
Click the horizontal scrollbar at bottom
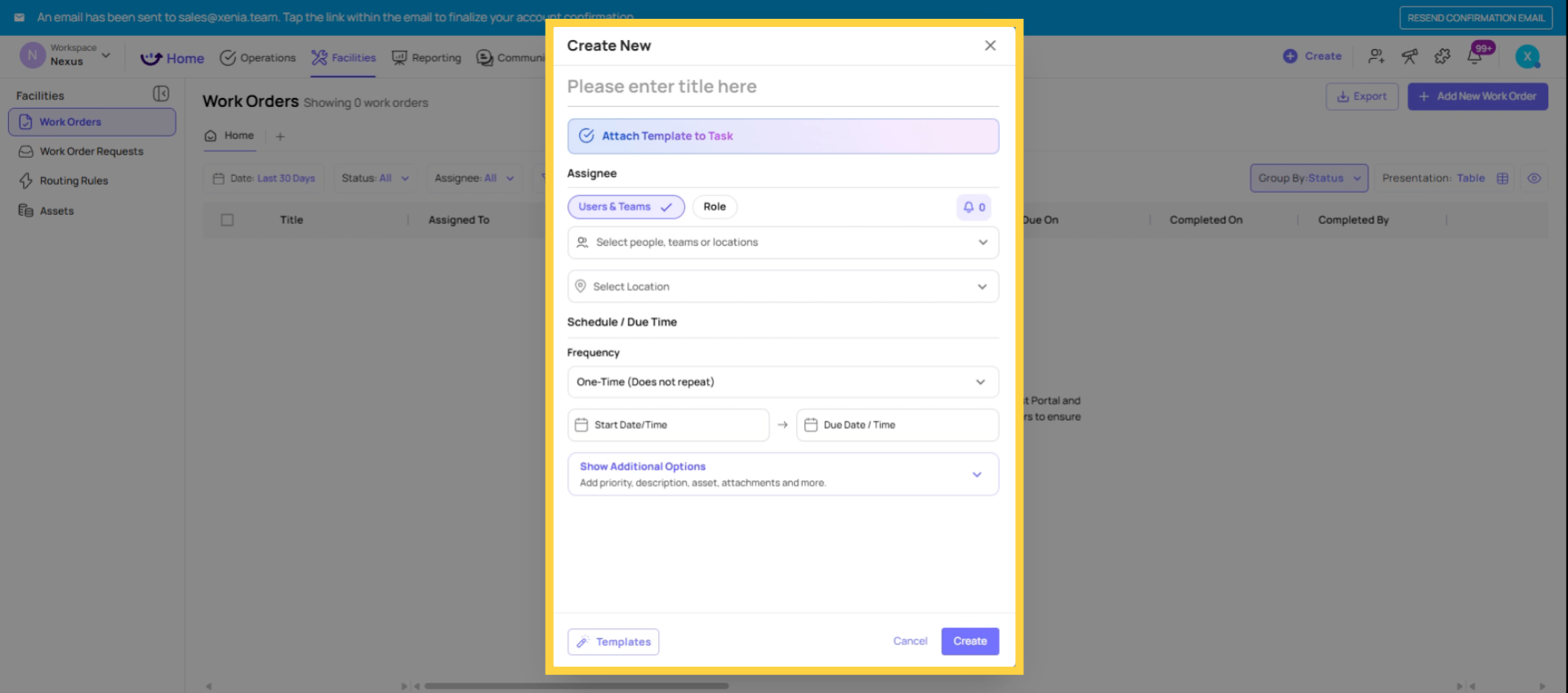point(577,686)
